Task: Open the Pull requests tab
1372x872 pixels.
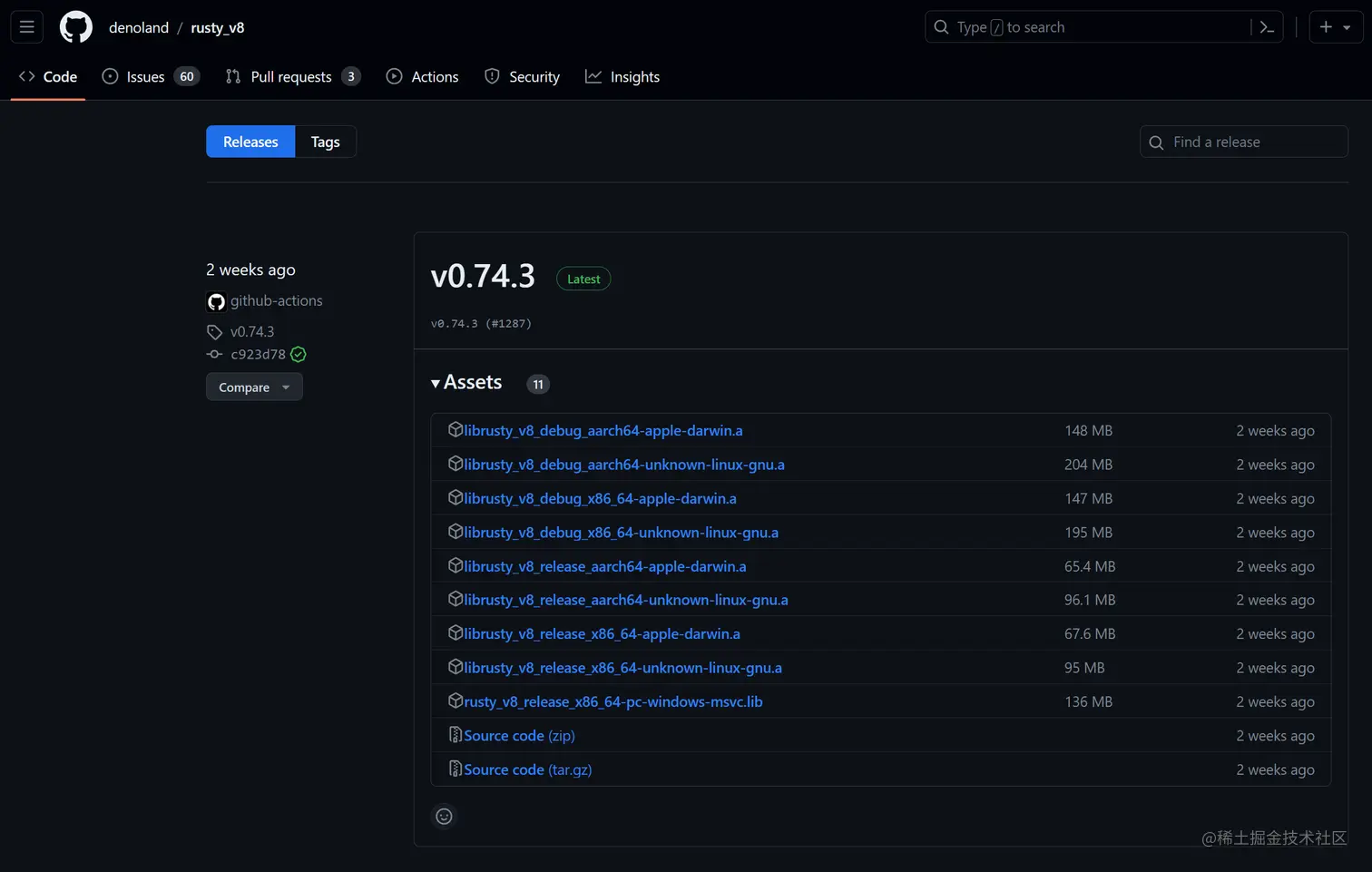Action: pyautogui.click(x=292, y=77)
